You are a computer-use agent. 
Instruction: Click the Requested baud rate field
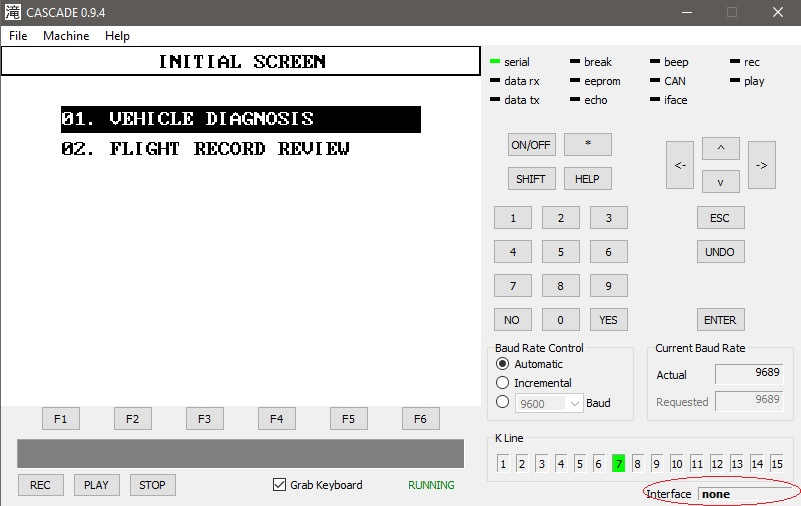point(749,401)
